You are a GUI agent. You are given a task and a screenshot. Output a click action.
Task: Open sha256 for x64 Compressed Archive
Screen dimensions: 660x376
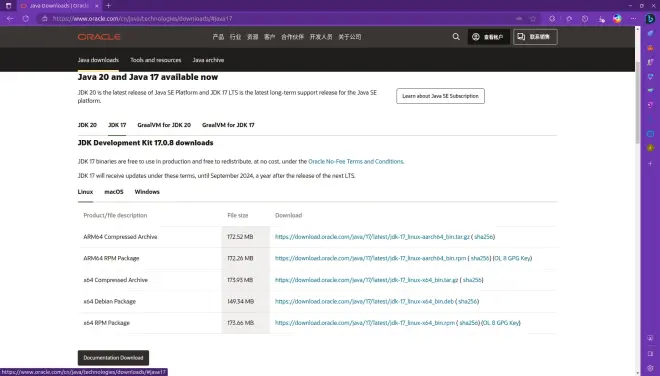point(472,280)
